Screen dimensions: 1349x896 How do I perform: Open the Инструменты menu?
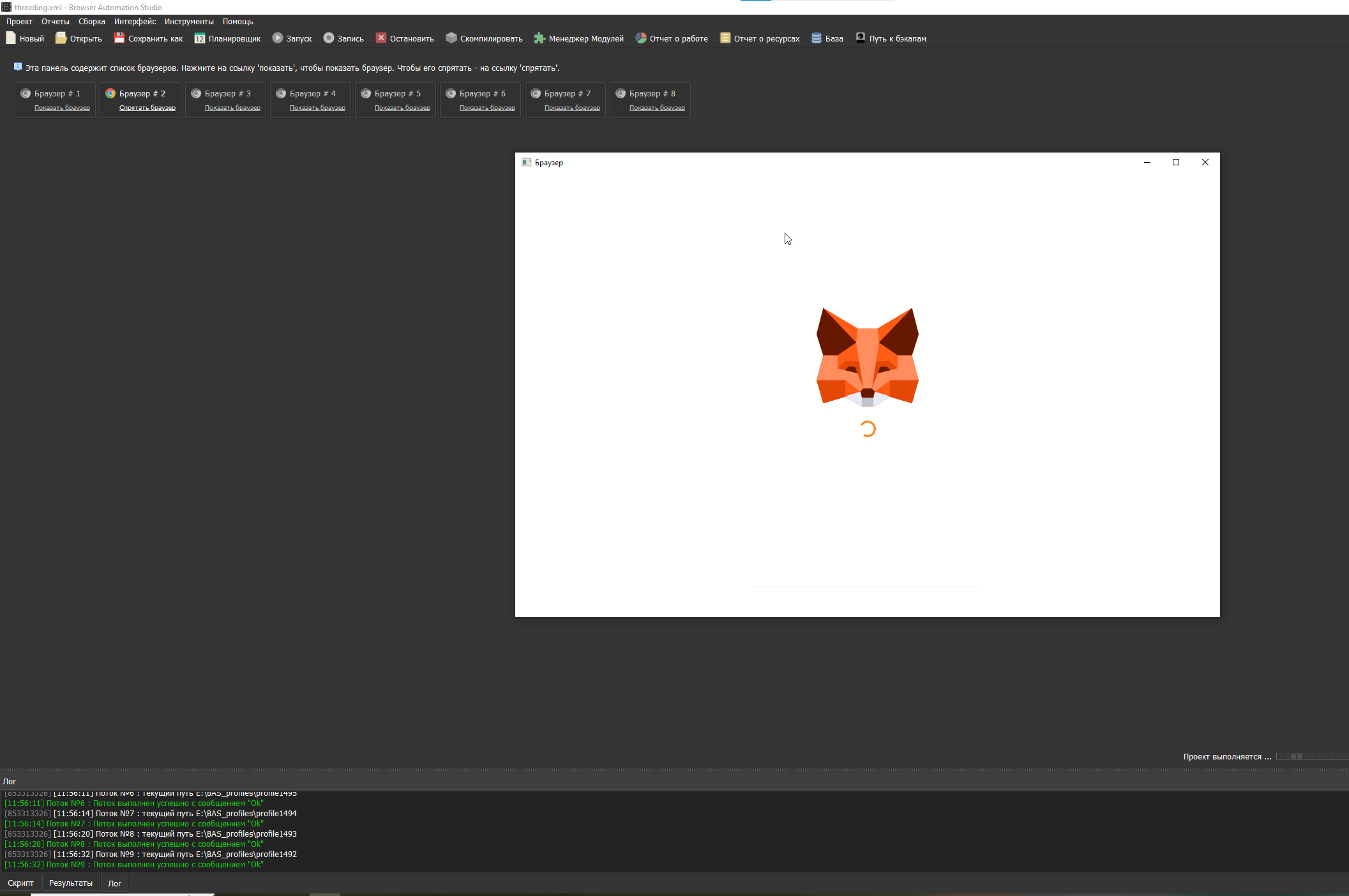point(189,22)
